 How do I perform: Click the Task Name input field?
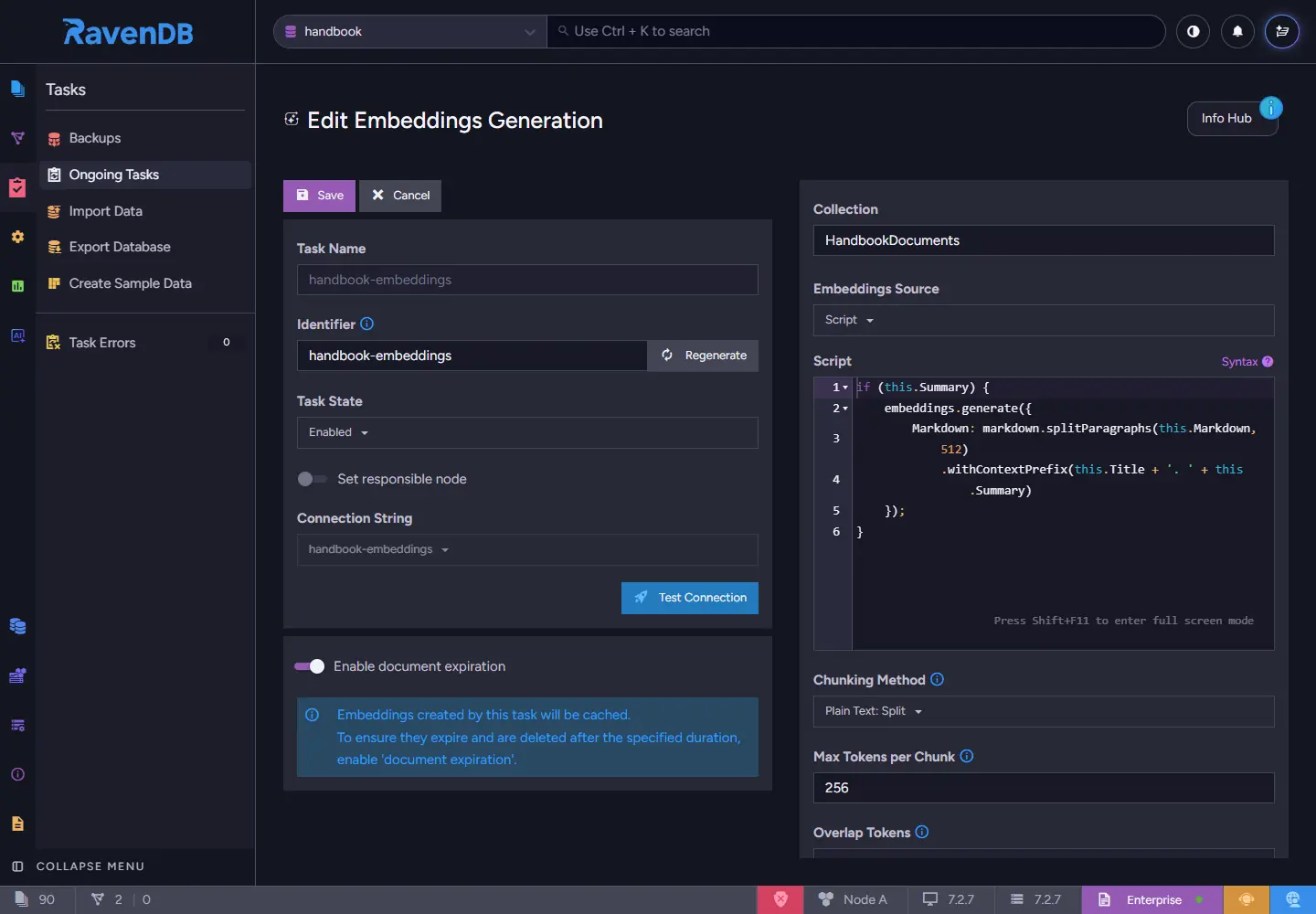point(527,280)
